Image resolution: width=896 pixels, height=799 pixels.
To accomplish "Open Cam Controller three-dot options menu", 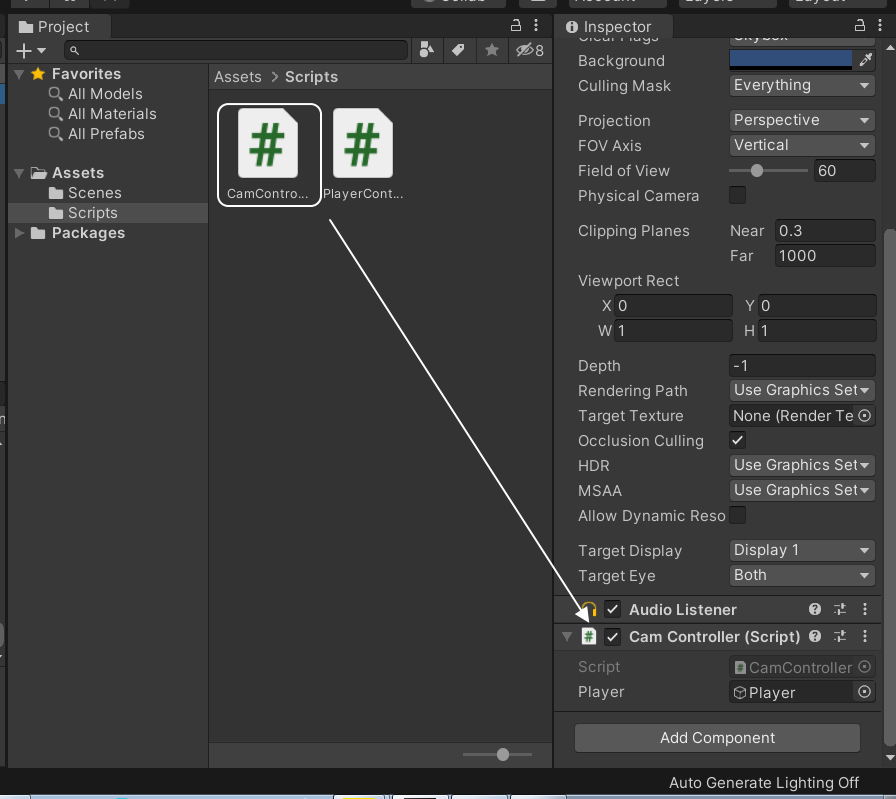I will [x=865, y=636].
